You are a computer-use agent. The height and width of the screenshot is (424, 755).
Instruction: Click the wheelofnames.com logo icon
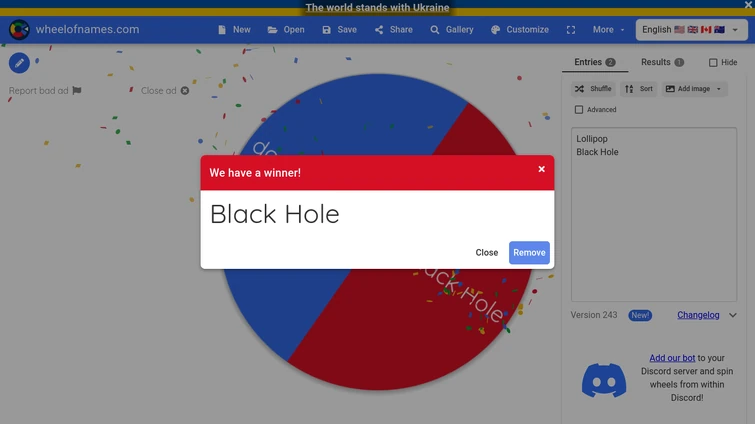pyautogui.click(x=19, y=30)
